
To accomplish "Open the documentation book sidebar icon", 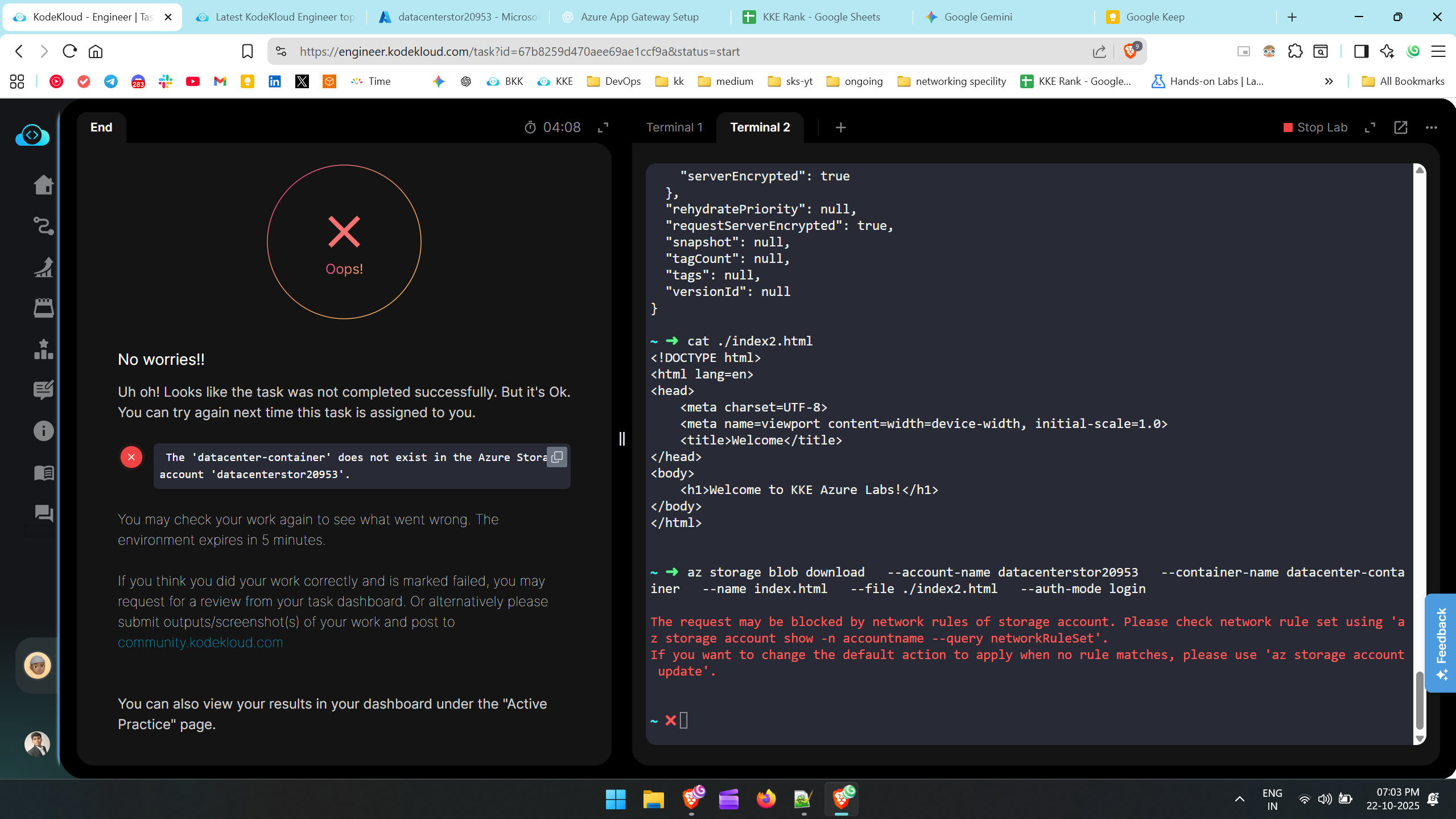I will point(43,472).
